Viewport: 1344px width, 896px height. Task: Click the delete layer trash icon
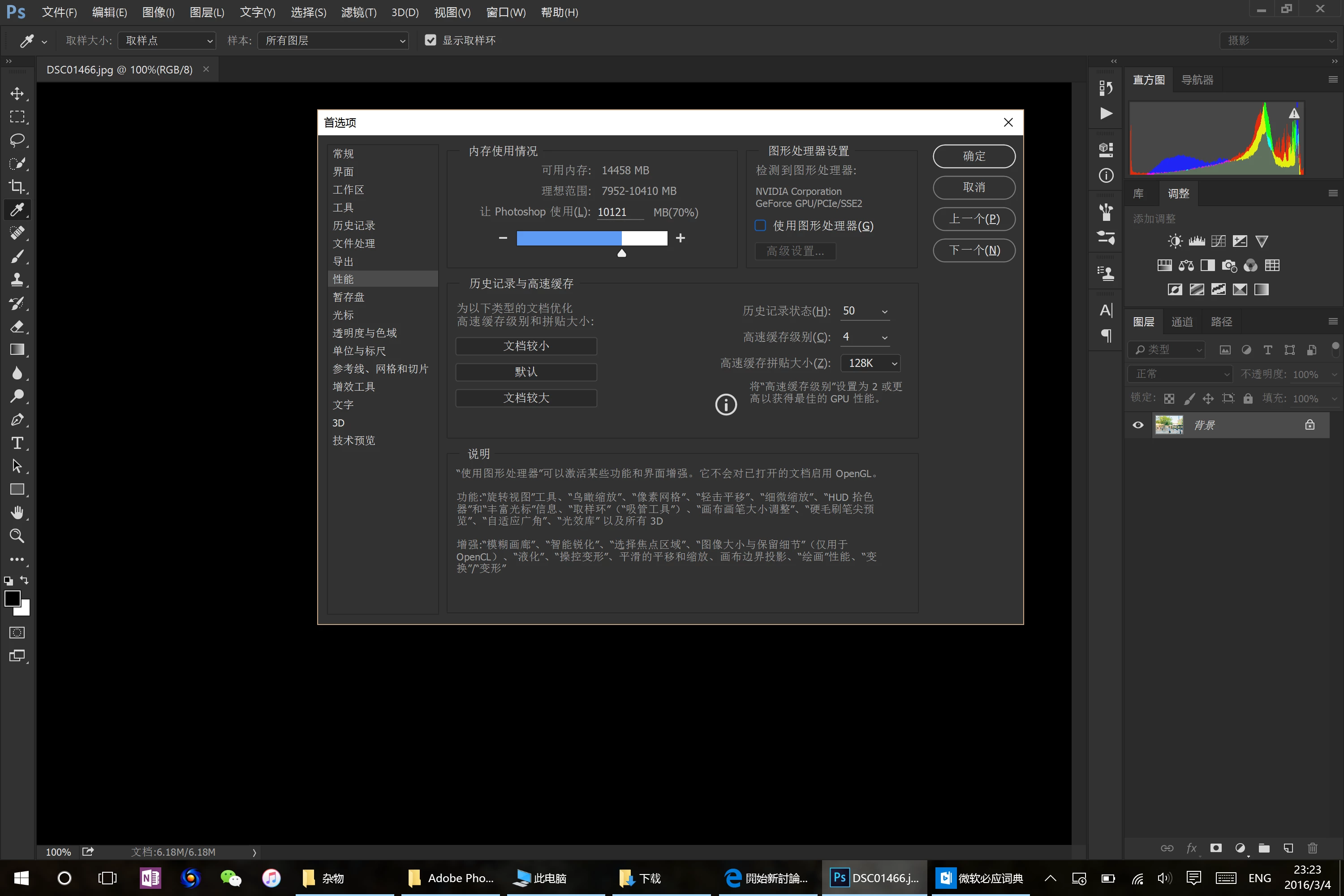click(x=1313, y=848)
